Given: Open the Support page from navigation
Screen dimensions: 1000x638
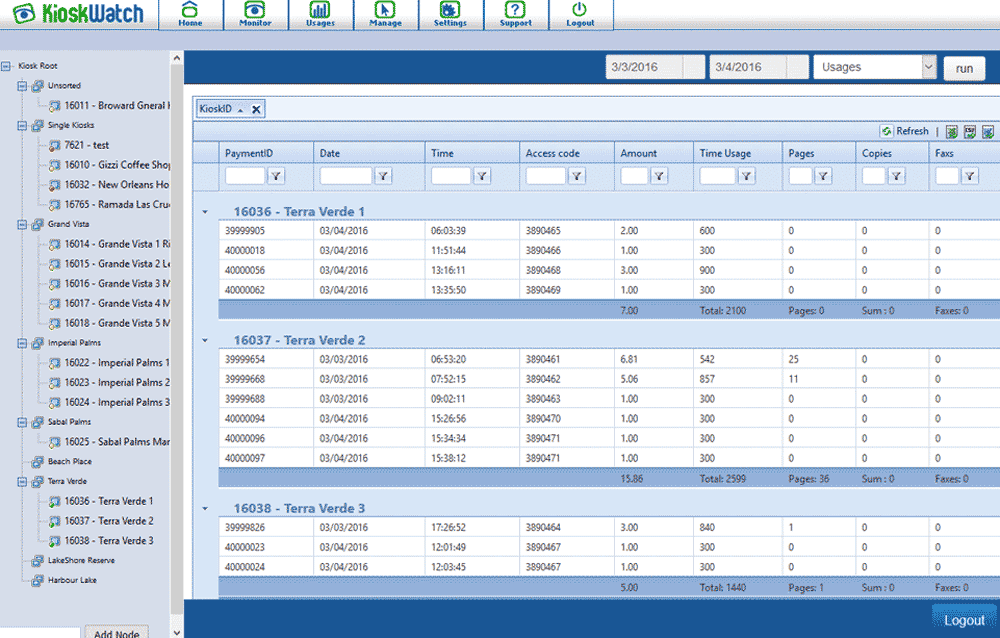Looking at the screenshot, I should [x=515, y=15].
